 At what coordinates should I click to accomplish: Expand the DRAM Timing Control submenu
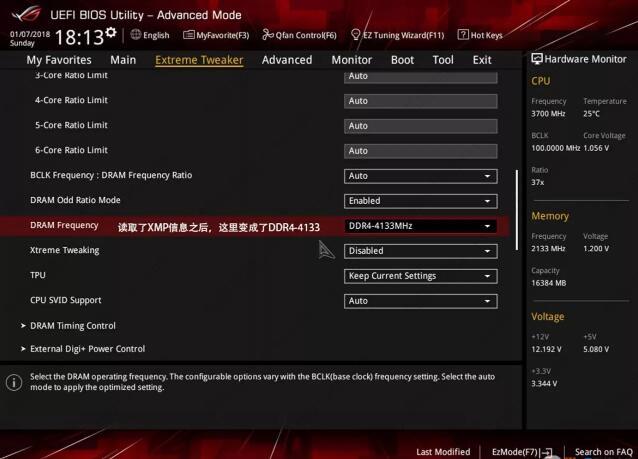click(x=72, y=326)
